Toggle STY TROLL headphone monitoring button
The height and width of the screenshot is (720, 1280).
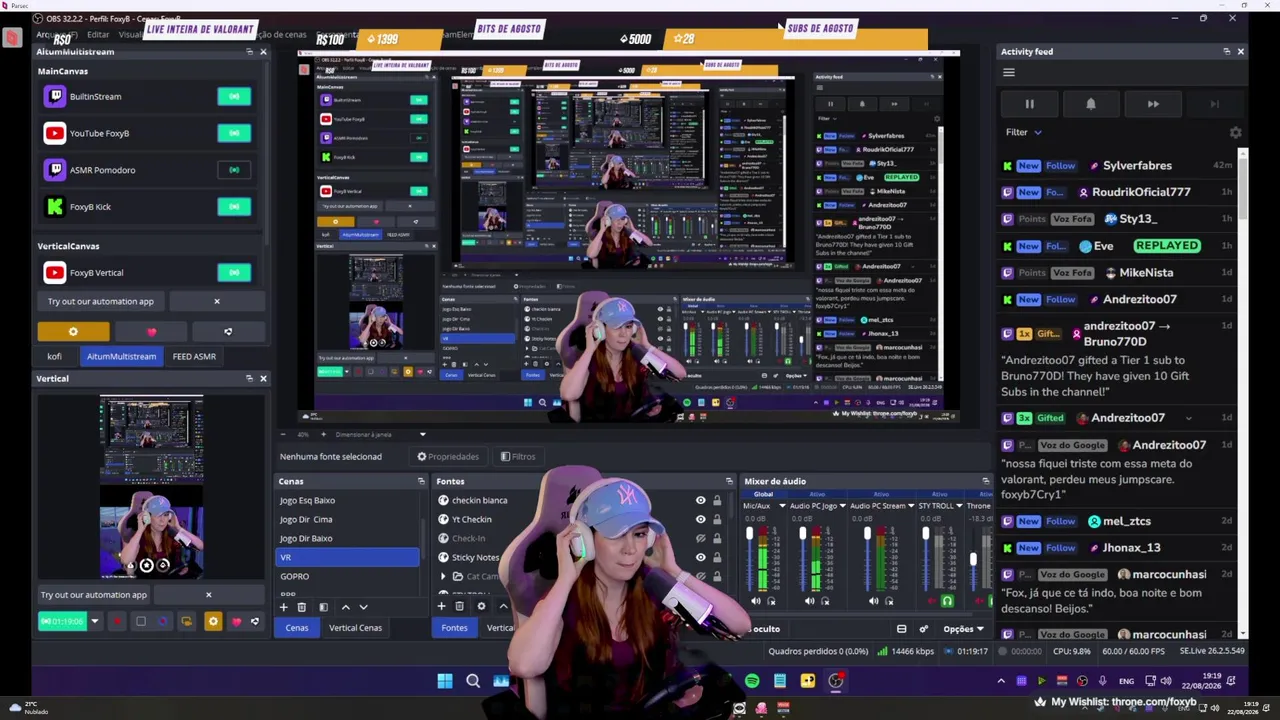(x=947, y=601)
